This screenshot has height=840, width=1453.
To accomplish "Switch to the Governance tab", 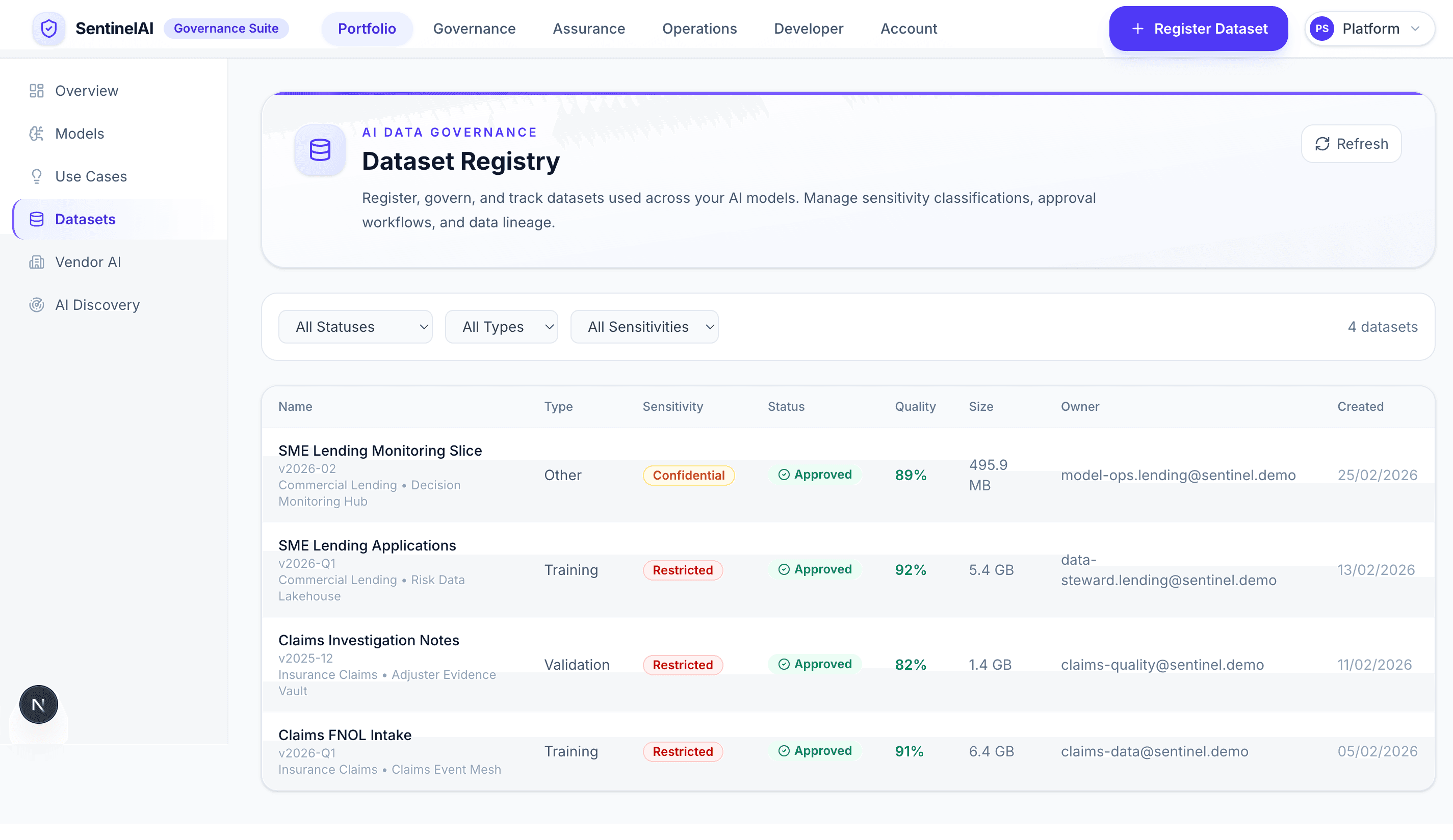I will (474, 28).
